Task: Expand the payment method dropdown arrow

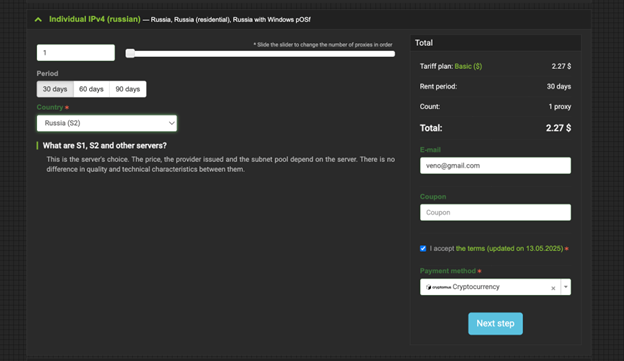Action: (566, 287)
